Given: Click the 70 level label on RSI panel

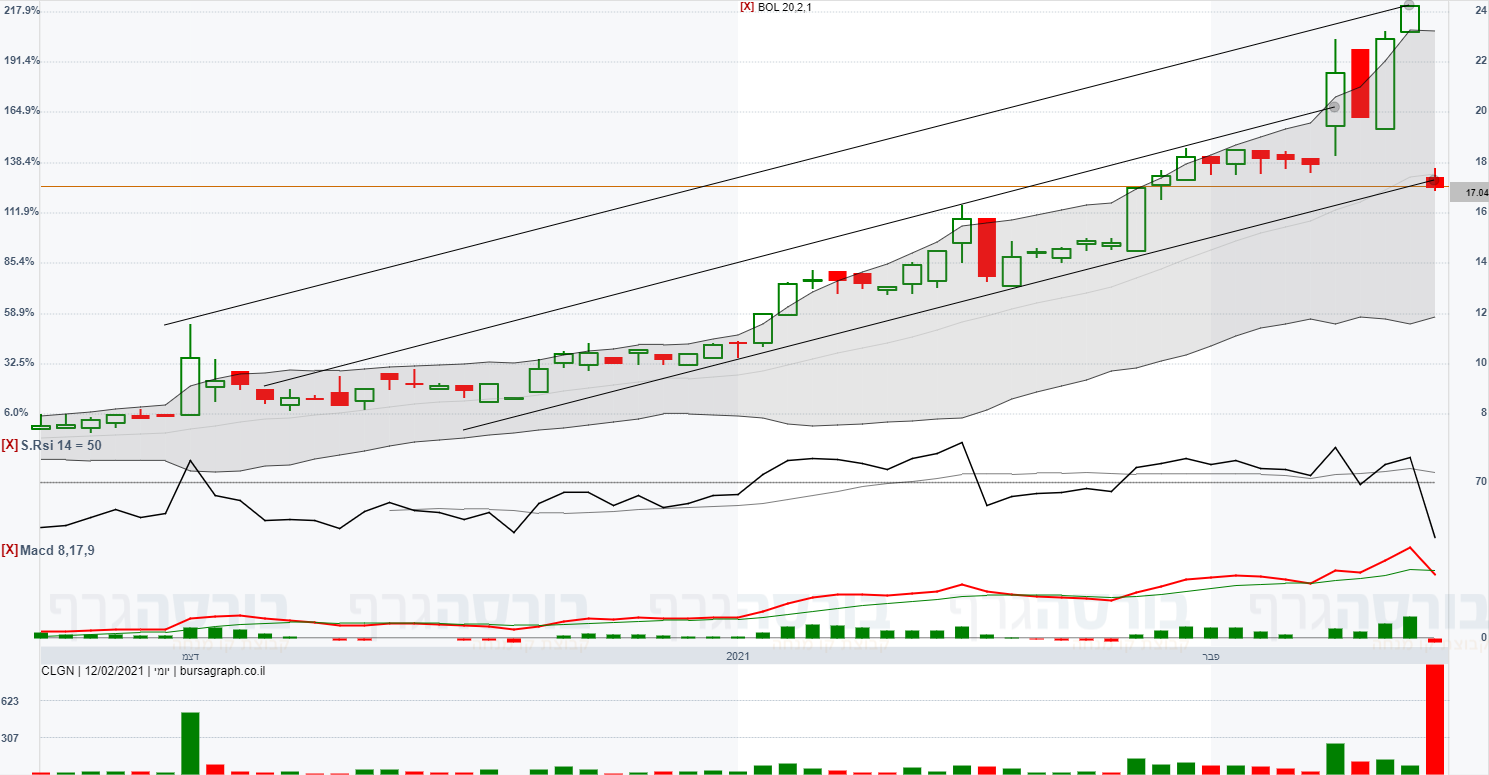Looking at the screenshot, I should tap(1480, 482).
